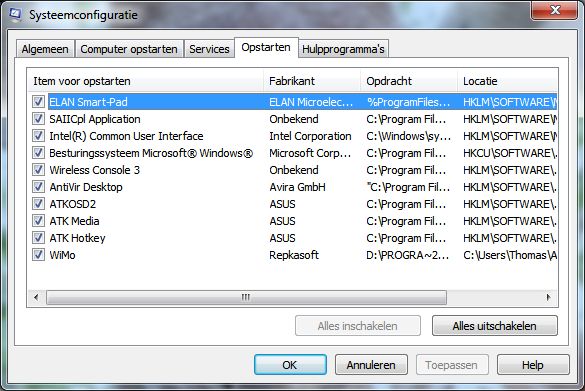Go to the Services tab
Screen dimensions: 585x391
209,49
